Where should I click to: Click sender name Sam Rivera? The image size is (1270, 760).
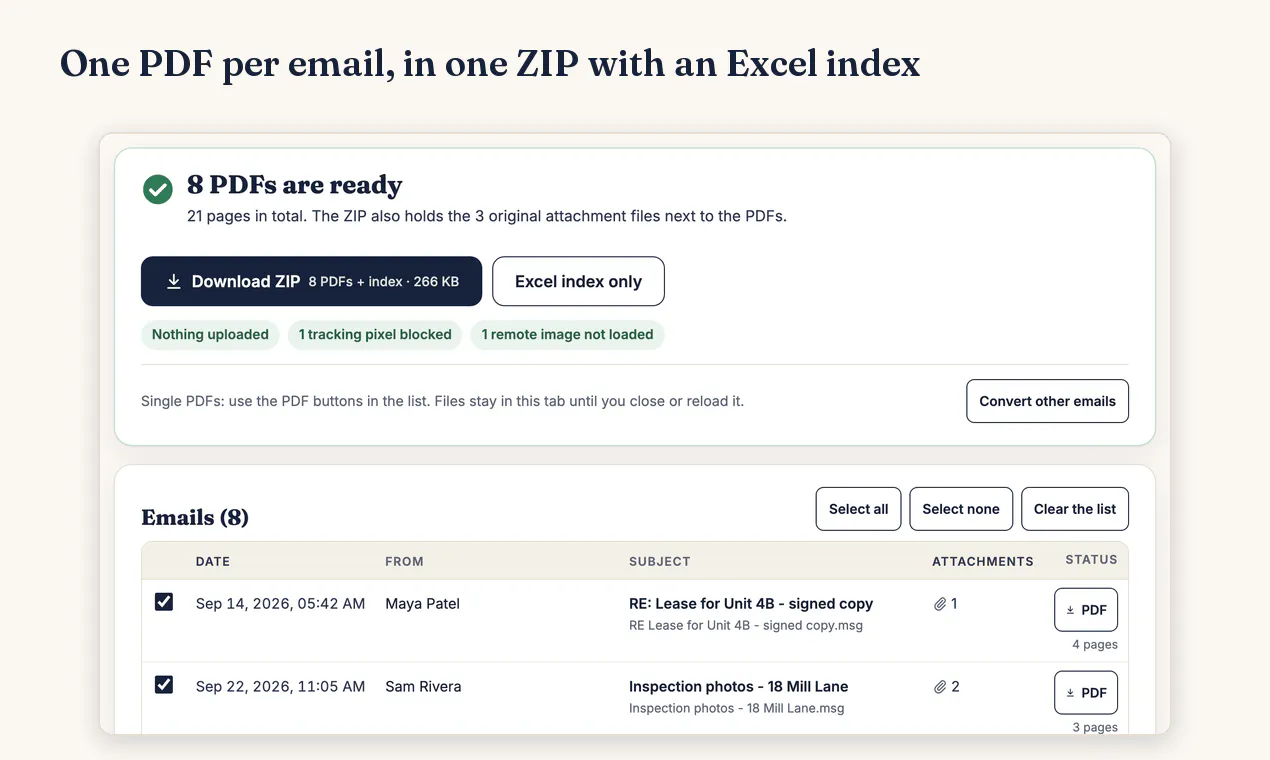(x=423, y=687)
